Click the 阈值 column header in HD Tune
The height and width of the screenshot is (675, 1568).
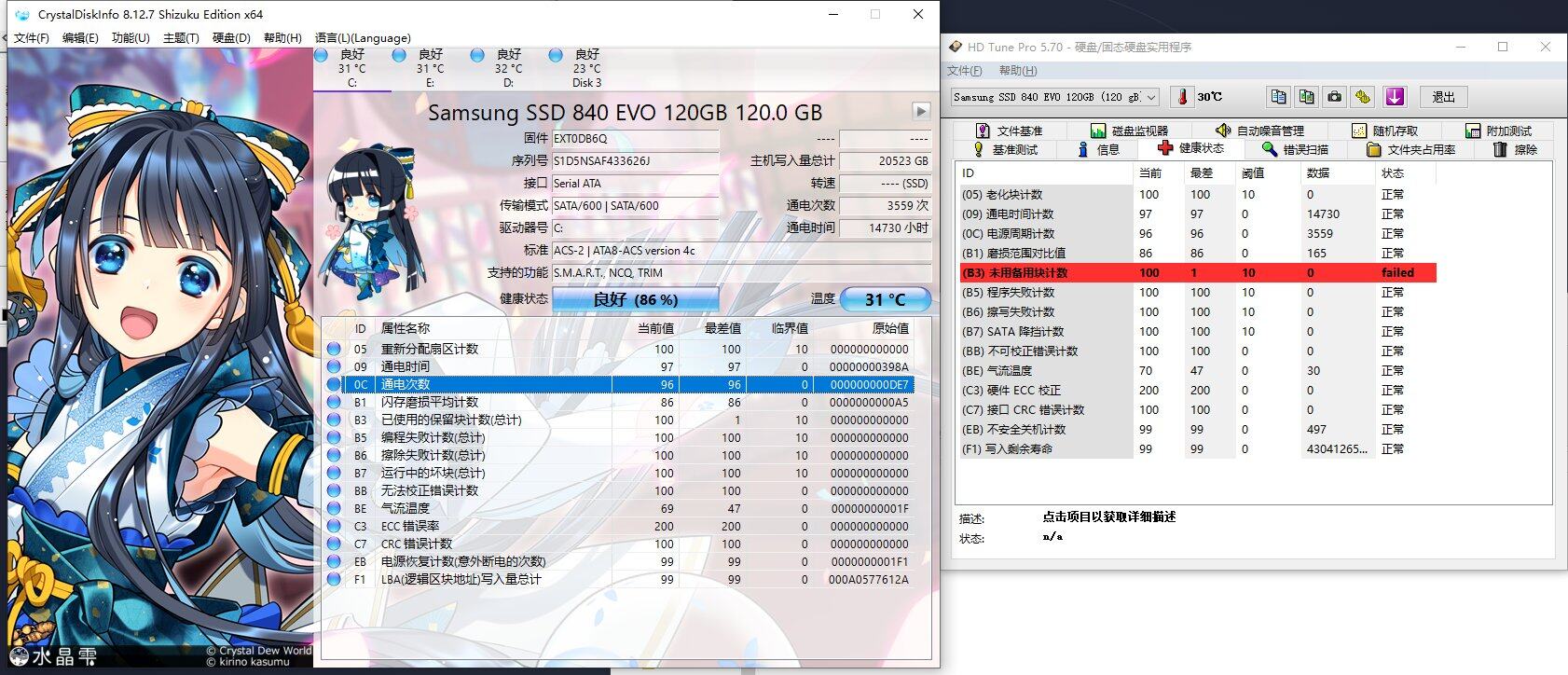[1253, 172]
